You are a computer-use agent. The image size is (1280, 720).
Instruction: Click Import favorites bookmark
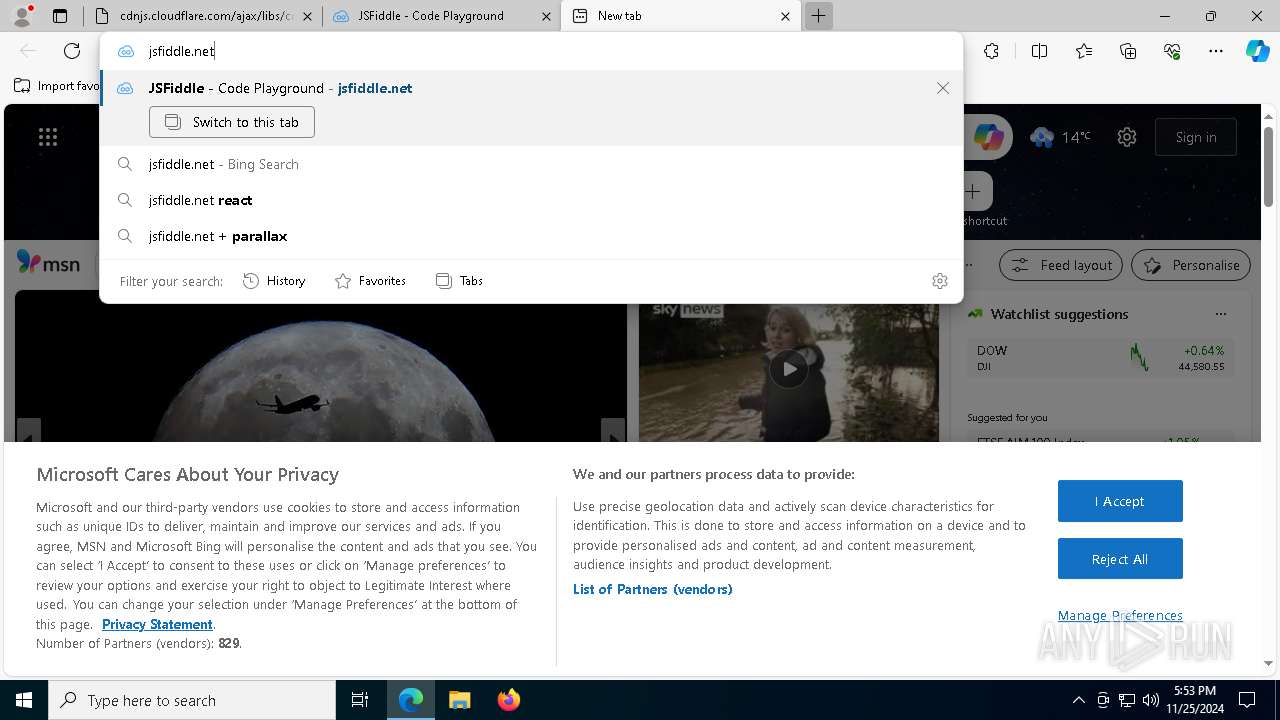(x=58, y=86)
